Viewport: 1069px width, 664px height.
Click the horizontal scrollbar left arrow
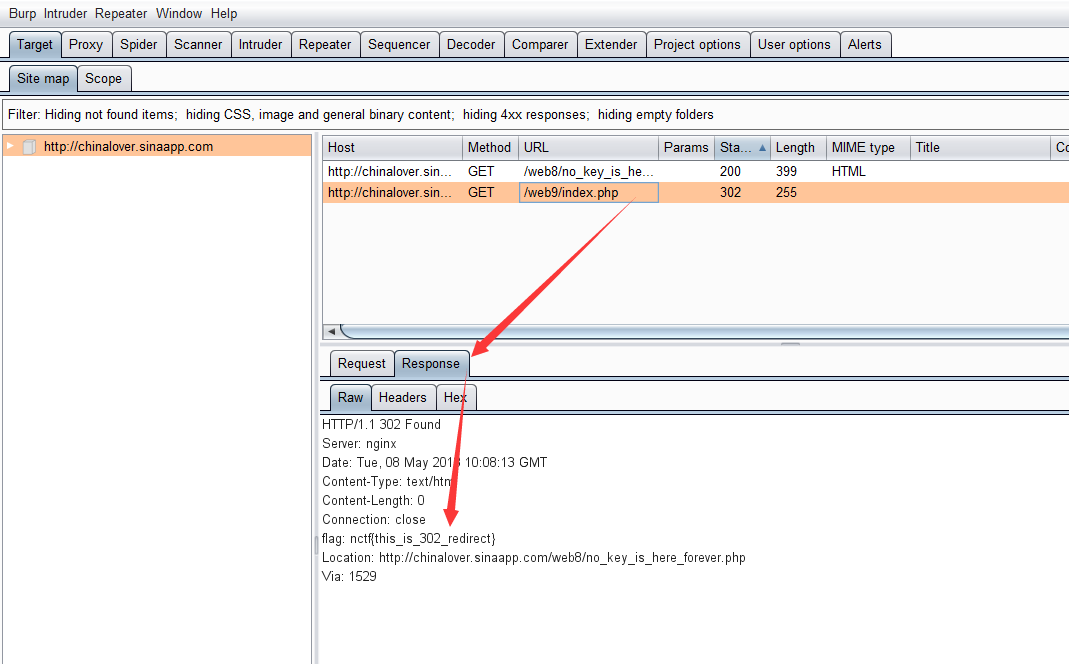tap(331, 331)
